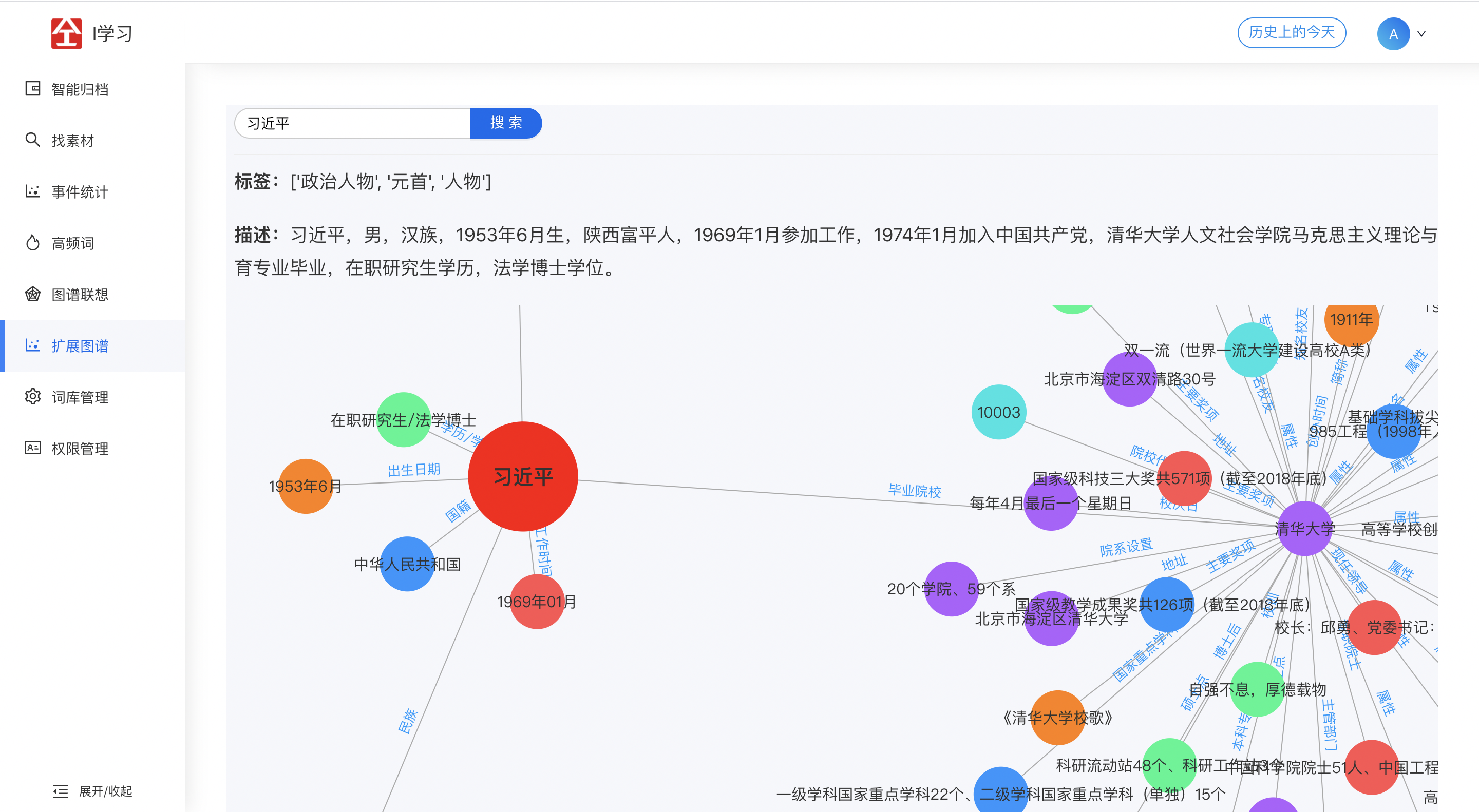Select the orange 1953年6月 node

(x=306, y=486)
